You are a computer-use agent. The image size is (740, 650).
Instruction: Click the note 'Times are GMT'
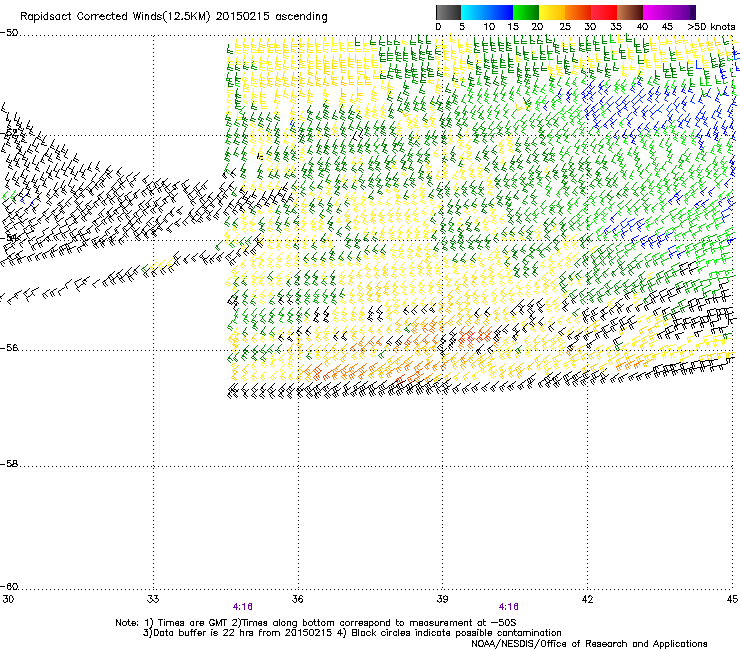click(193, 623)
